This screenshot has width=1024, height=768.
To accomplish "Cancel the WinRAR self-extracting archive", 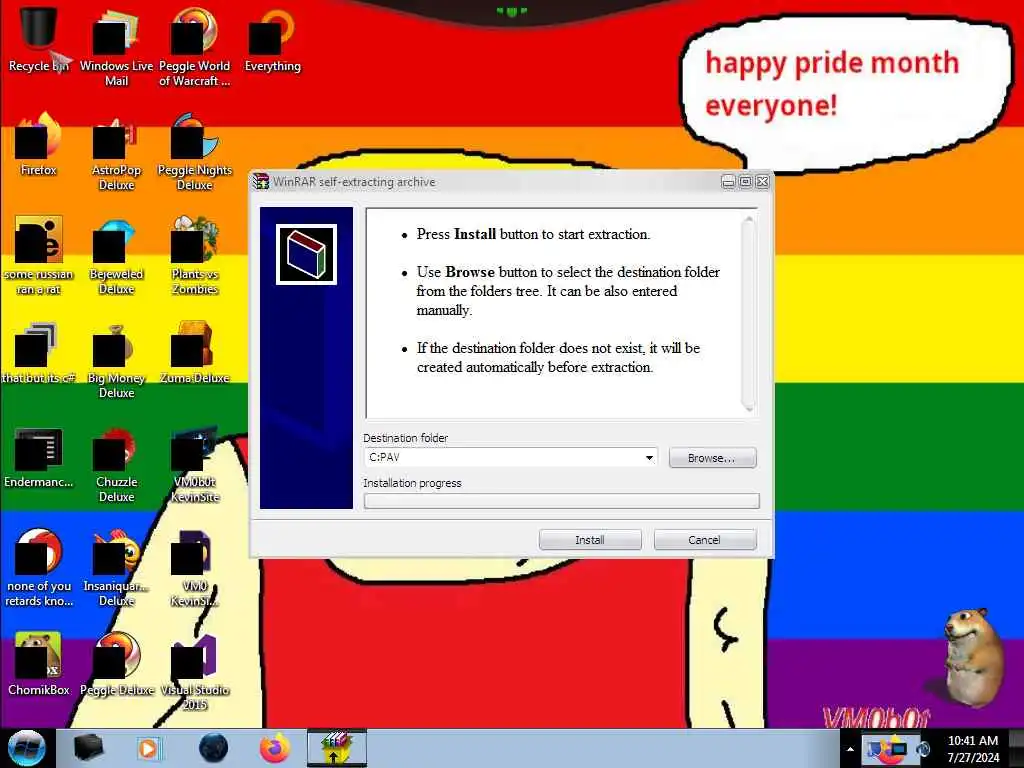I will (x=705, y=540).
